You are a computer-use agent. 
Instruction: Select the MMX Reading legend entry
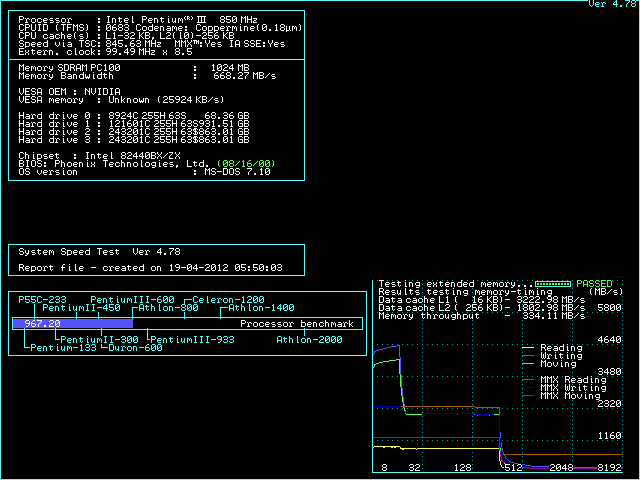564,380
